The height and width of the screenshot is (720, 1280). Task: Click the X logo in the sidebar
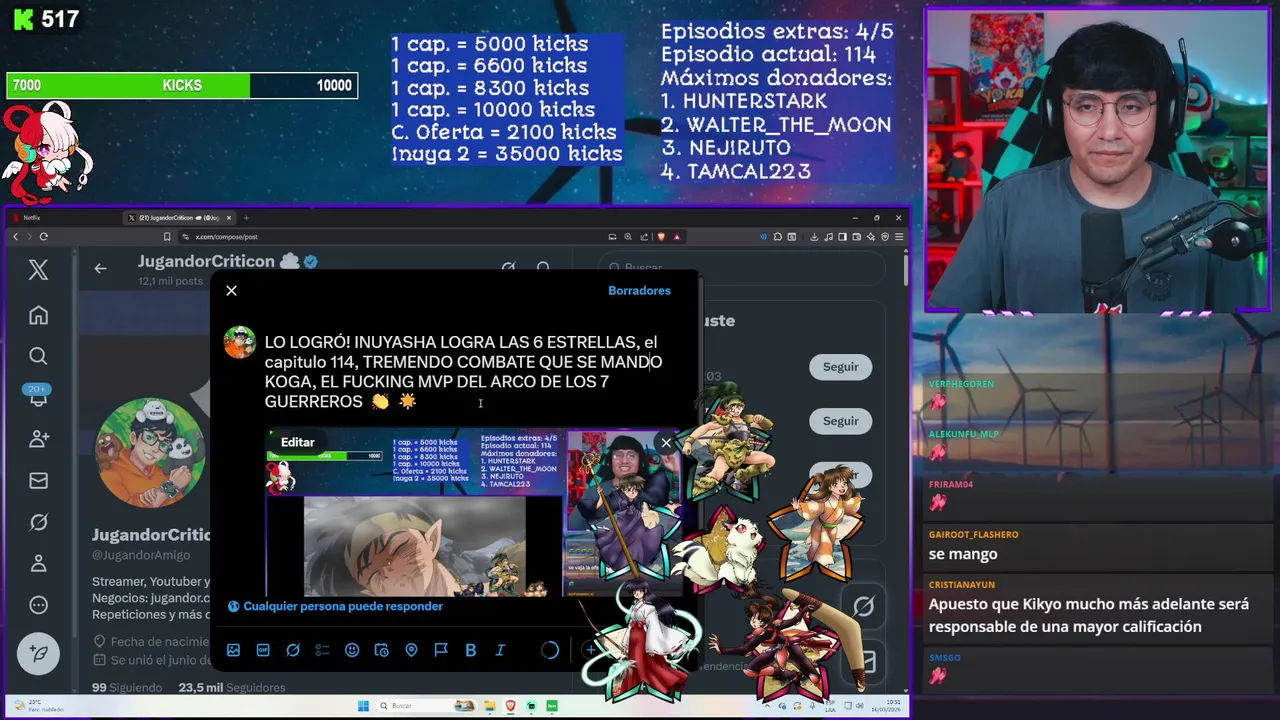(x=38, y=269)
